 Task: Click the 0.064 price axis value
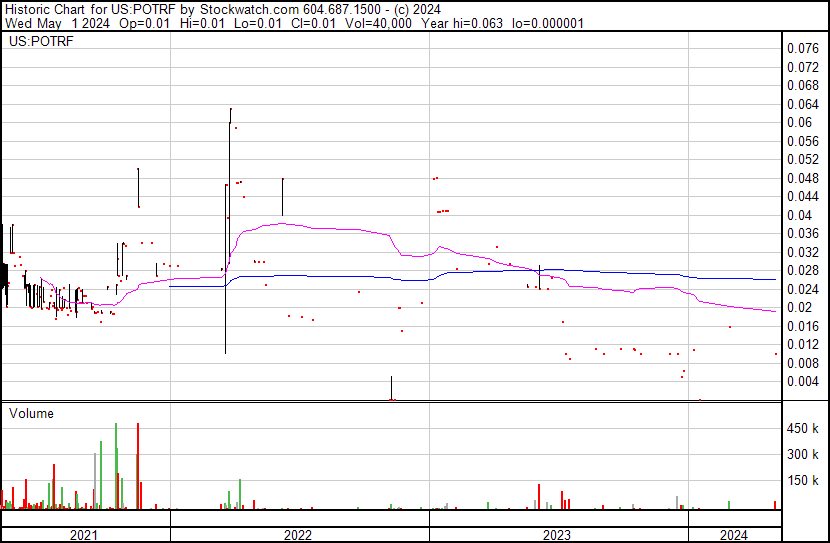tap(803, 104)
